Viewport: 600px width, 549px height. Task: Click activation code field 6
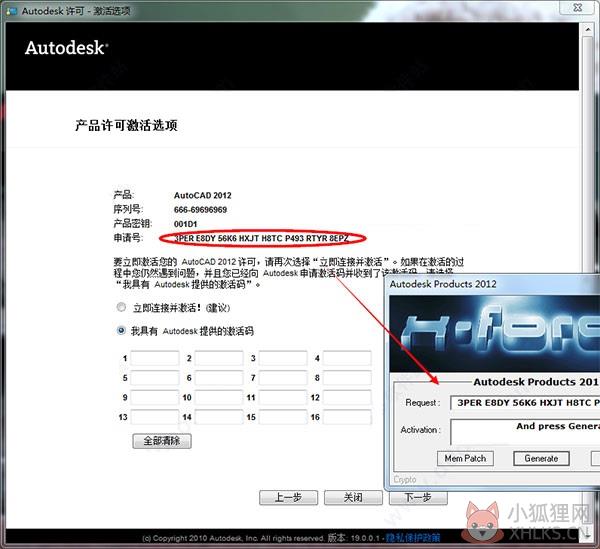click(x=219, y=378)
